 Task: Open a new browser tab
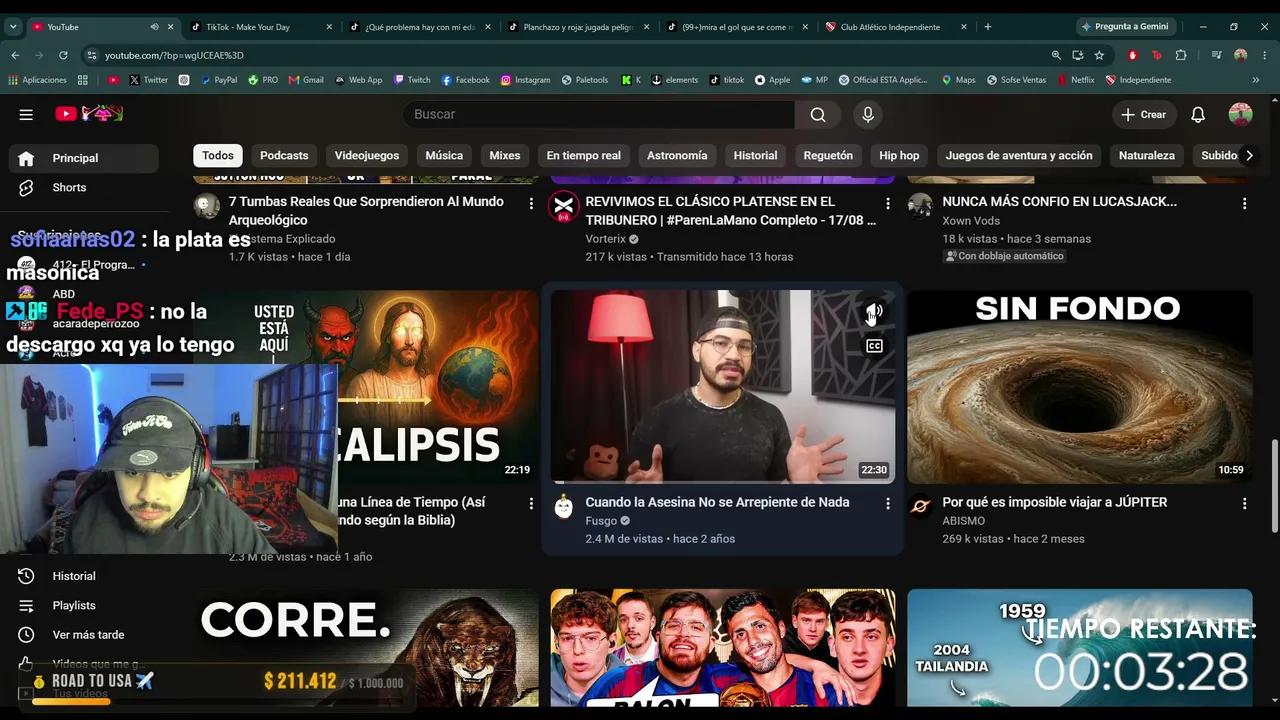(x=988, y=27)
